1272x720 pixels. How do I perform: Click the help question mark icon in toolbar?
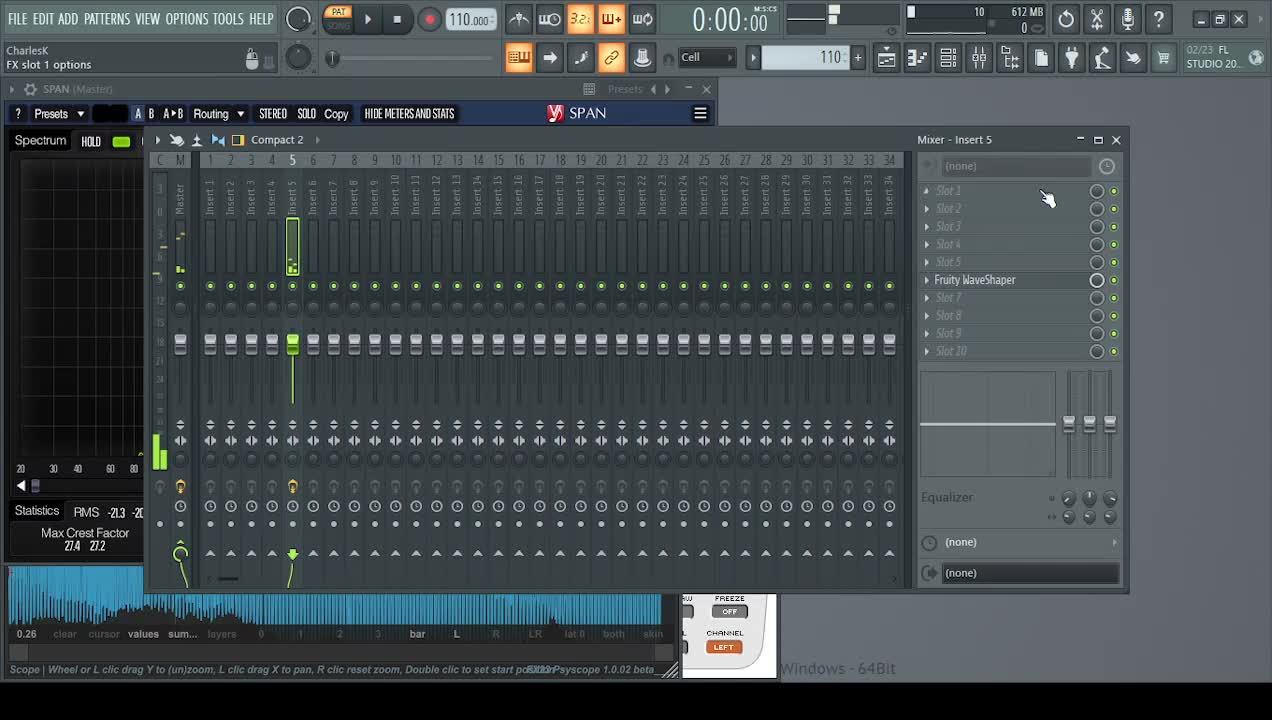pos(1158,19)
